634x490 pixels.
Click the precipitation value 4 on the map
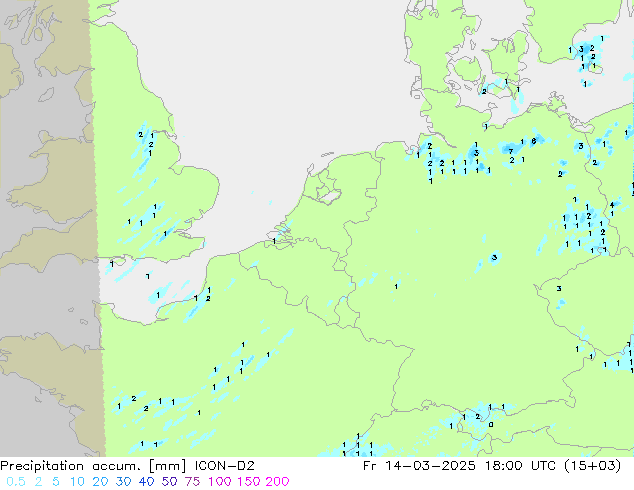[612, 205]
